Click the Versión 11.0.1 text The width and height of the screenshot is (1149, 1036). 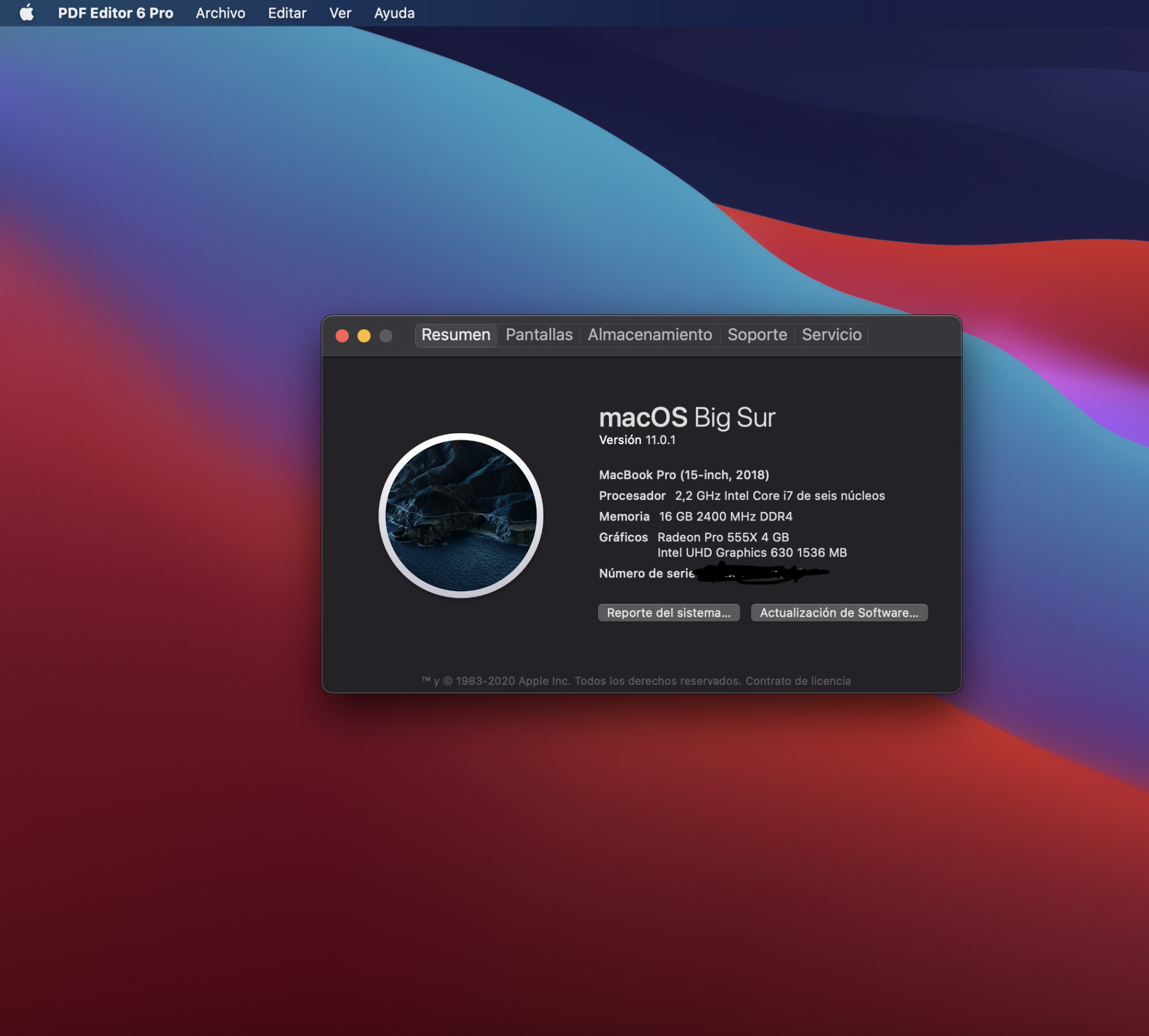pos(637,440)
